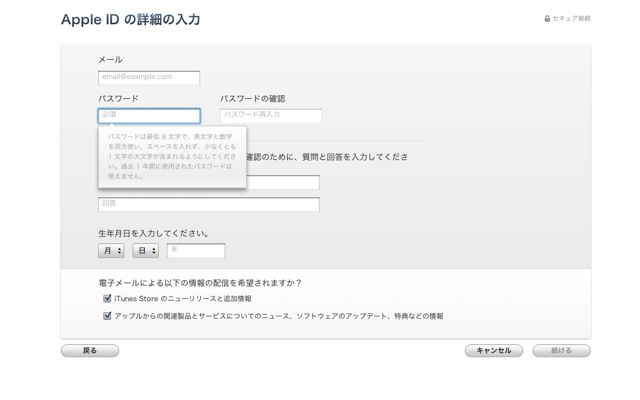The height and width of the screenshot is (400, 640).
Task: Uncheck the アップル news and updates checkbox
Action: coord(107,316)
